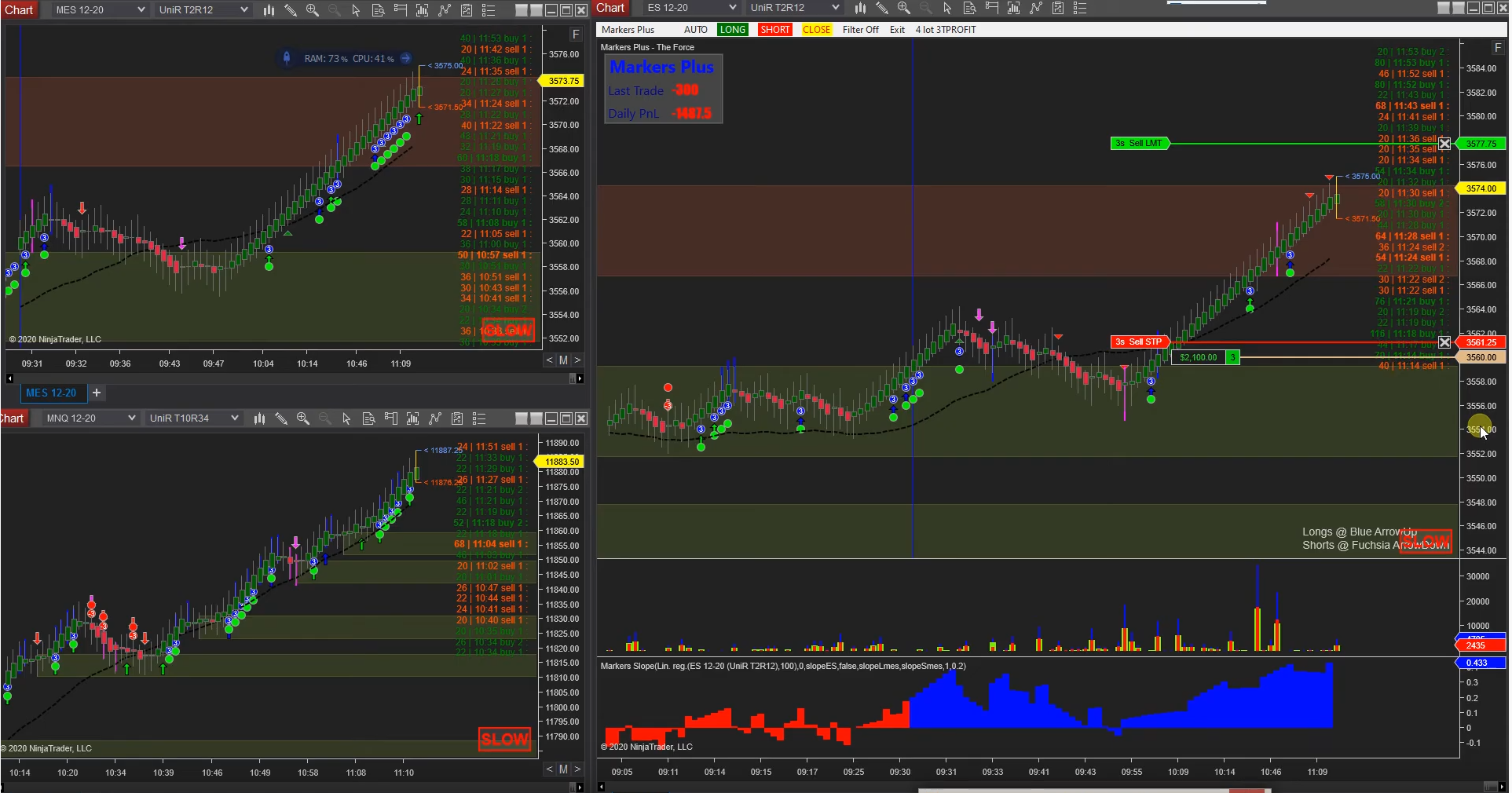Click the yellow CLOSE button
This screenshot has width=1512, height=793.
click(x=817, y=30)
